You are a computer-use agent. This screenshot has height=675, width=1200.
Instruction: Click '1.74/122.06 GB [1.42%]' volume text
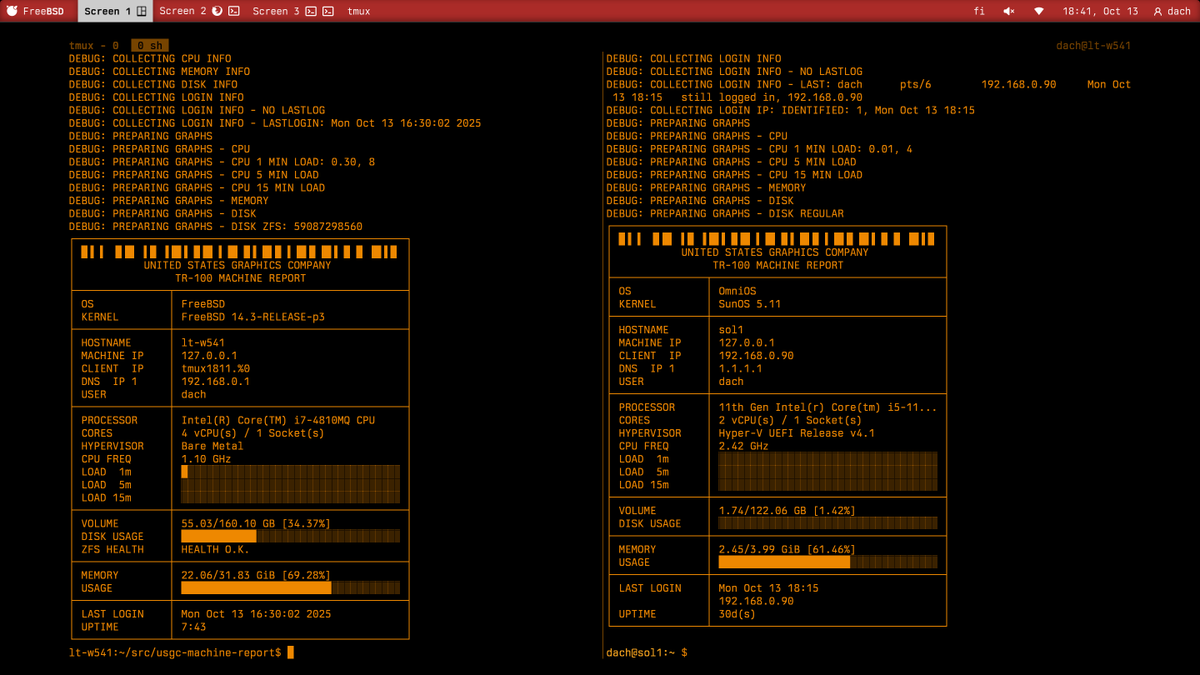pos(788,511)
